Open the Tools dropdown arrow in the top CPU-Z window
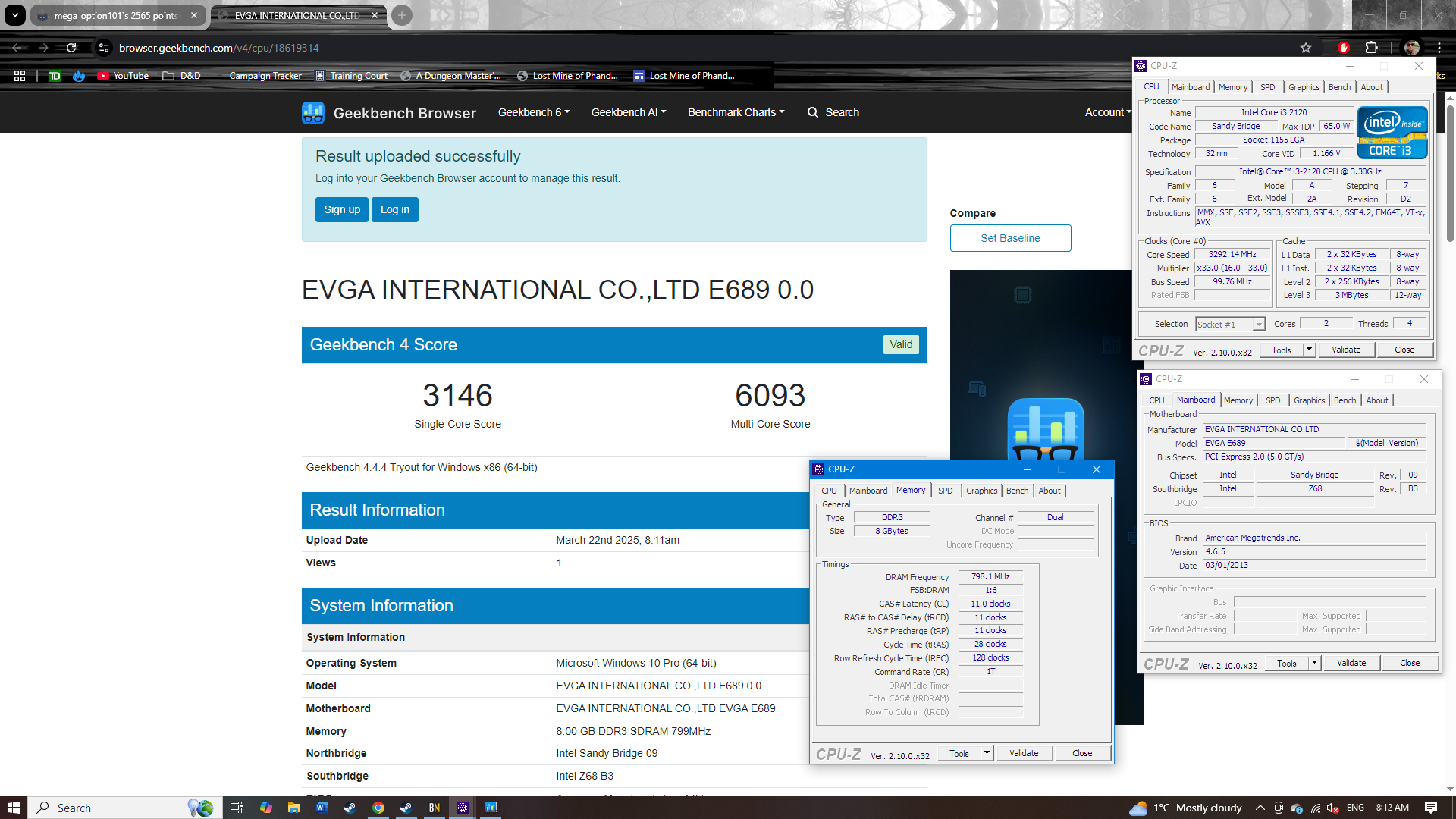The width and height of the screenshot is (1456, 819). pos(1309,350)
